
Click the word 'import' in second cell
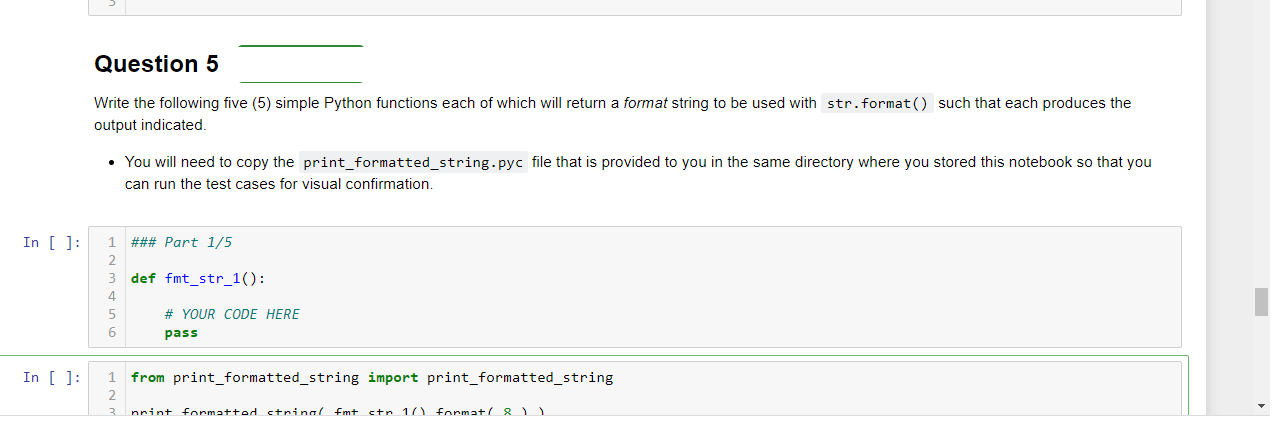[x=393, y=377]
